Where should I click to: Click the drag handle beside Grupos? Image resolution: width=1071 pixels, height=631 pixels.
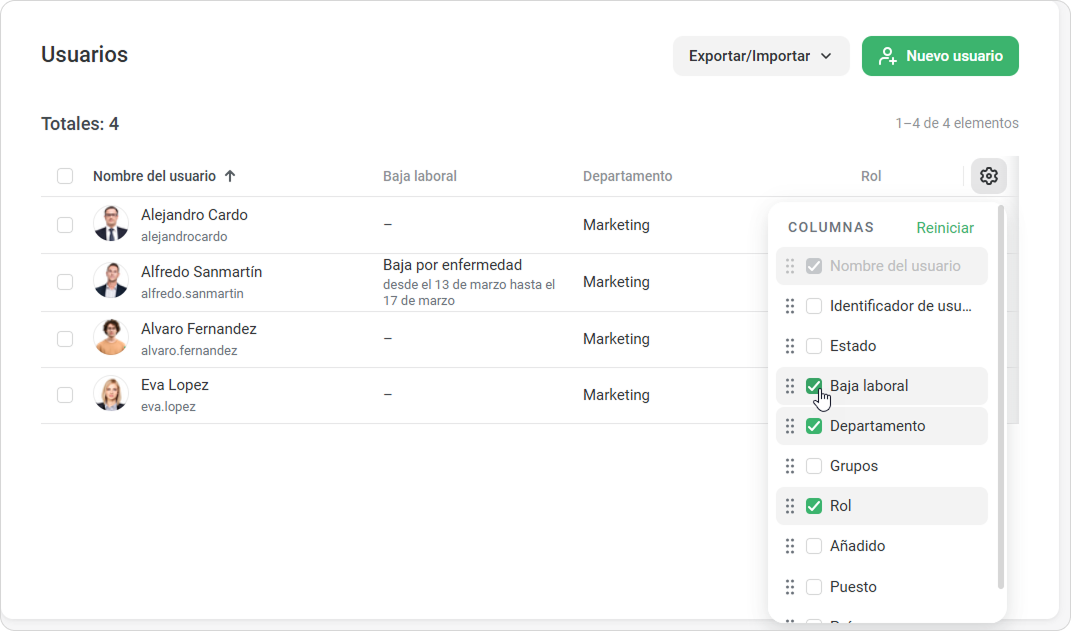pyautogui.click(x=790, y=466)
